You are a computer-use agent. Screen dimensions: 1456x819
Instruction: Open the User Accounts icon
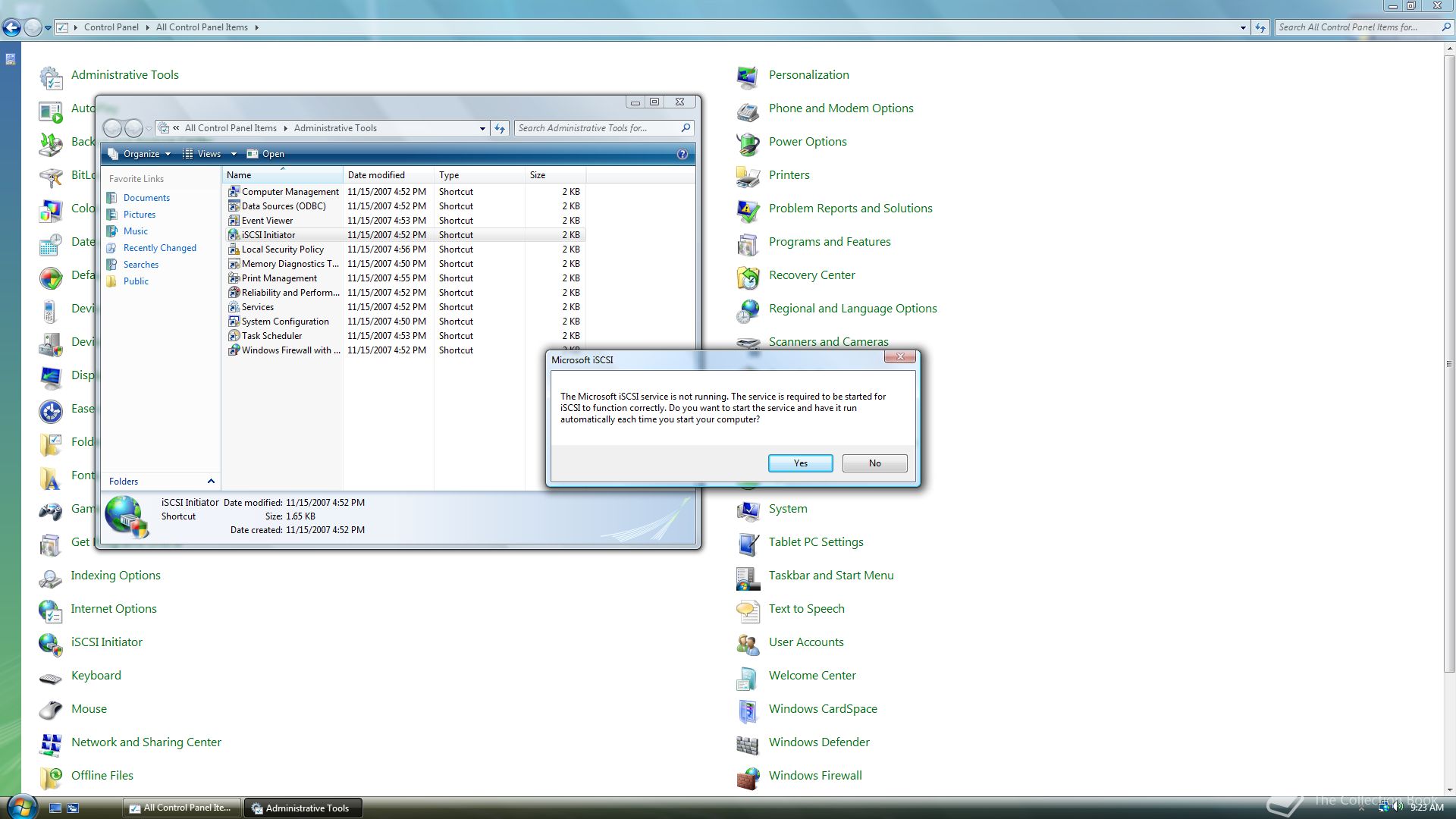pyautogui.click(x=748, y=643)
